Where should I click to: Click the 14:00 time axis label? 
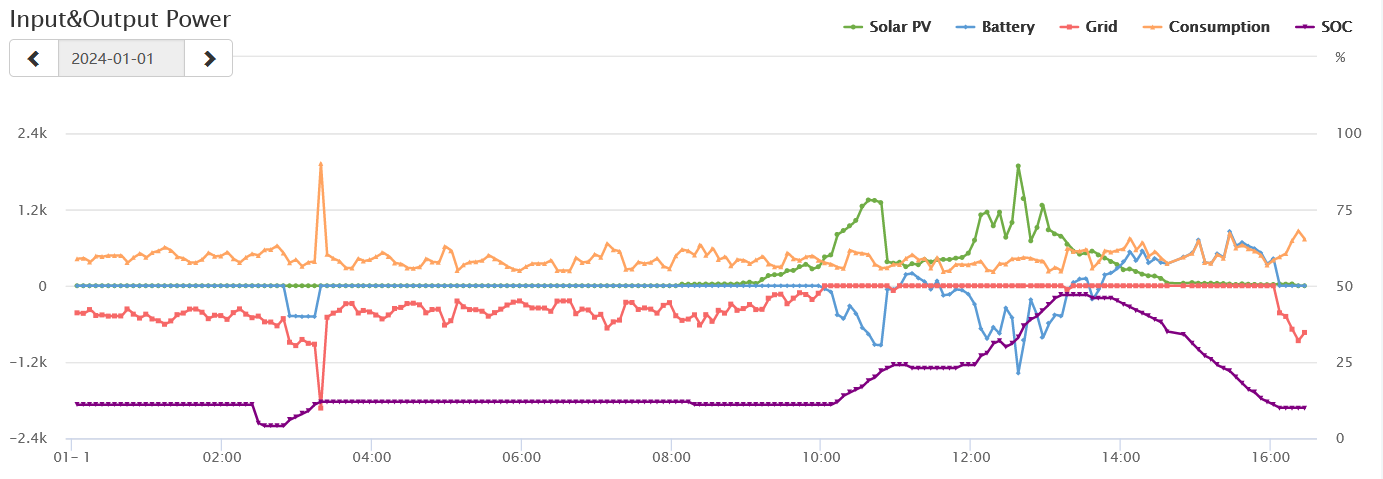point(1119,457)
